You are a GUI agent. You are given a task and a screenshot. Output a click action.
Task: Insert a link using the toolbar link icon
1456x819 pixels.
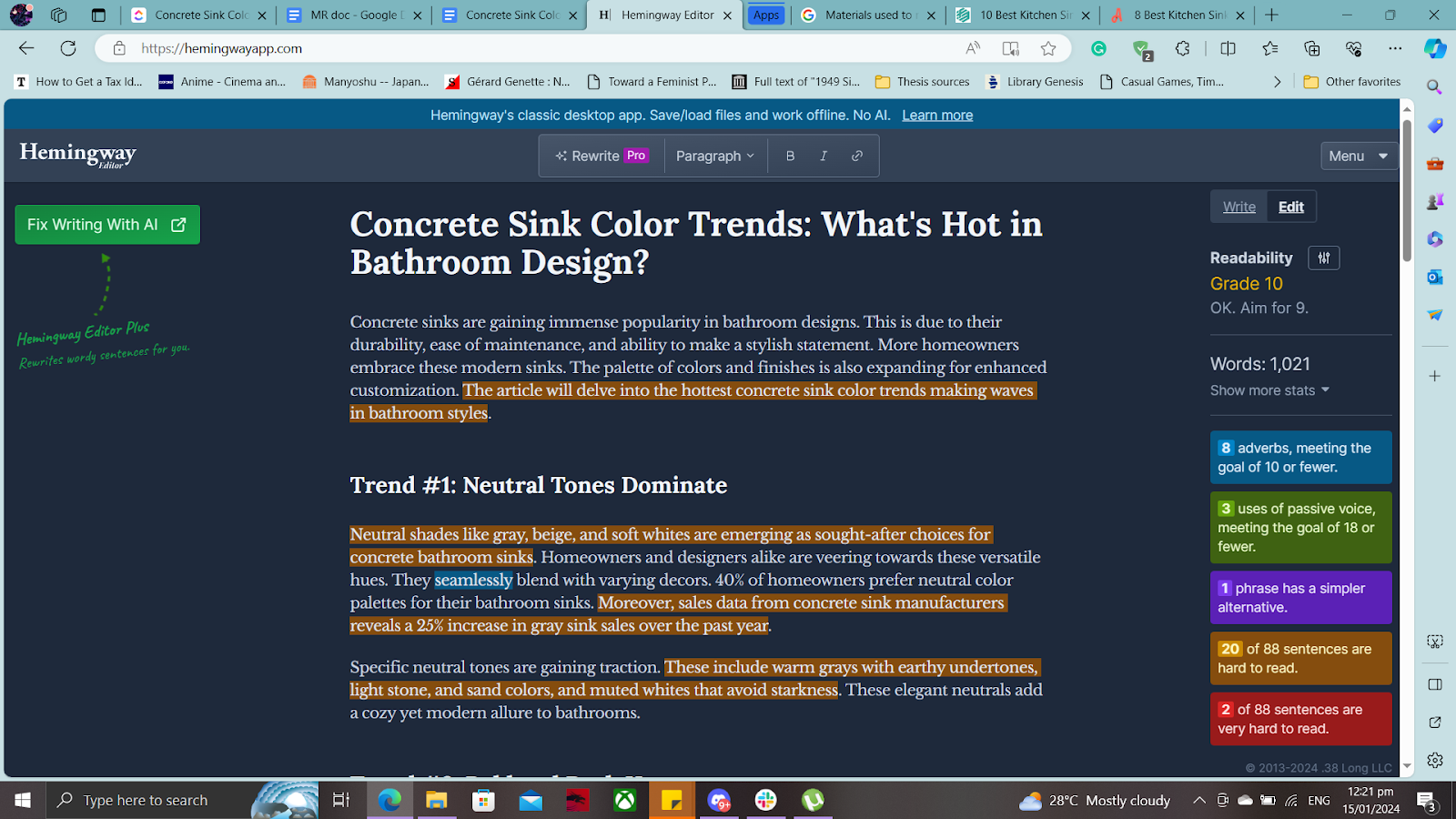(857, 156)
